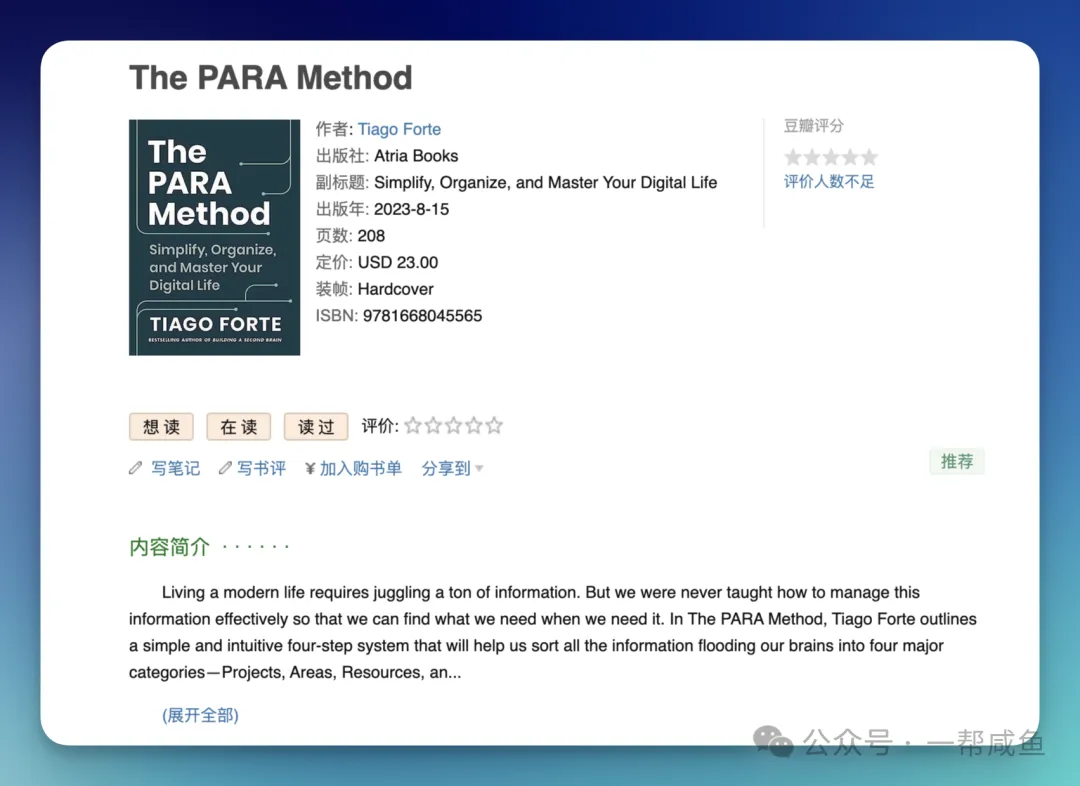Click the PARA Method book cover

click(x=214, y=238)
